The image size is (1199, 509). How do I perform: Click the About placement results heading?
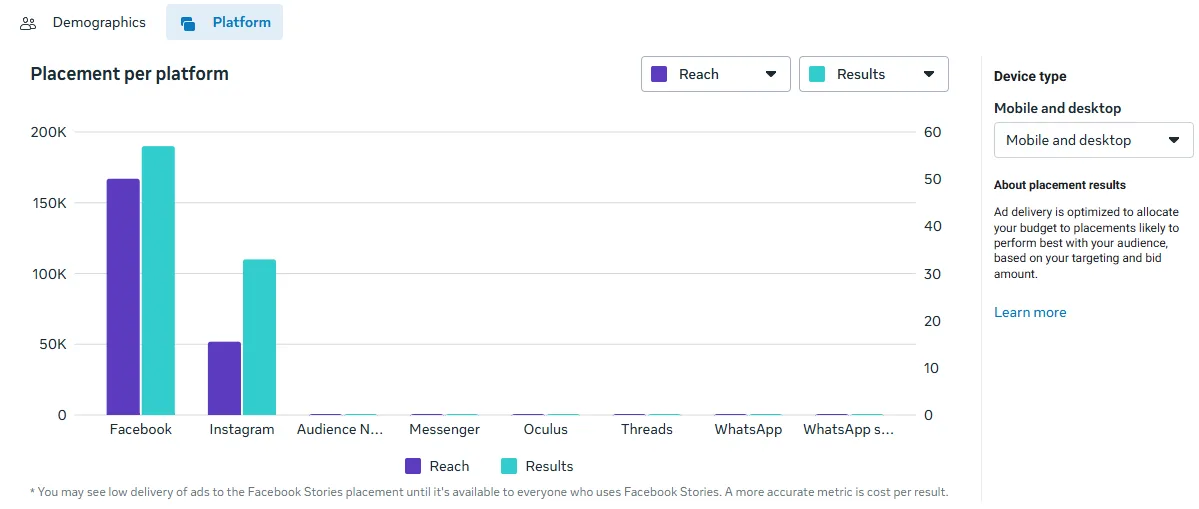[x=1060, y=185]
